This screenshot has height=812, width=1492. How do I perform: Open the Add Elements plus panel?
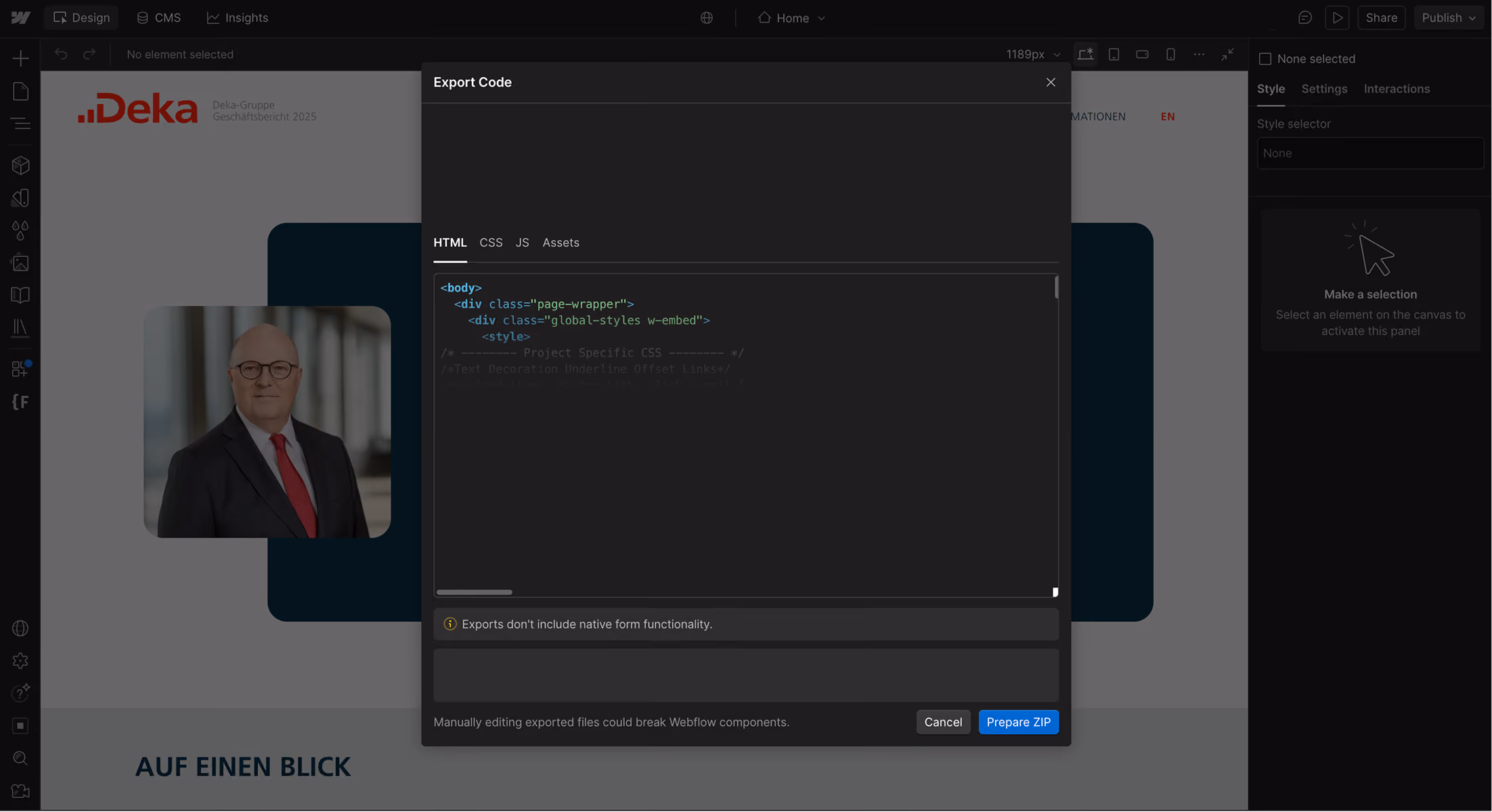click(20, 58)
